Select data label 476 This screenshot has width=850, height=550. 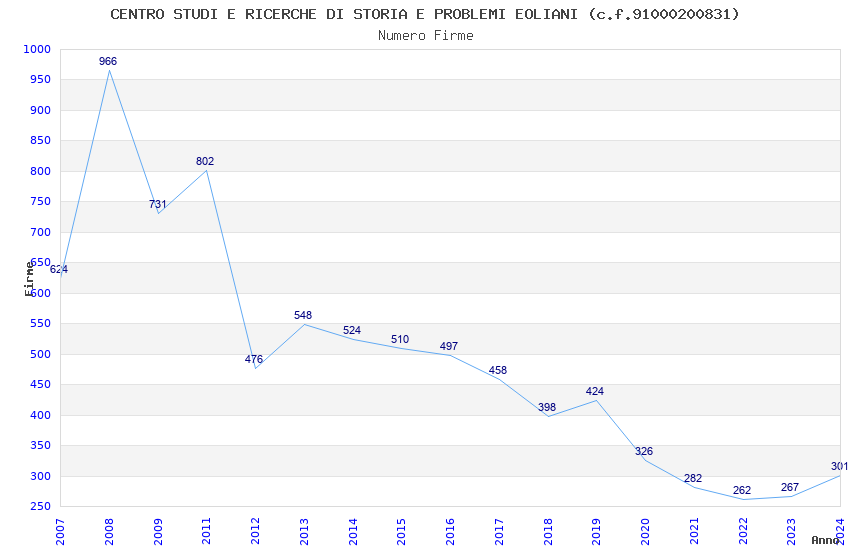(x=254, y=359)
